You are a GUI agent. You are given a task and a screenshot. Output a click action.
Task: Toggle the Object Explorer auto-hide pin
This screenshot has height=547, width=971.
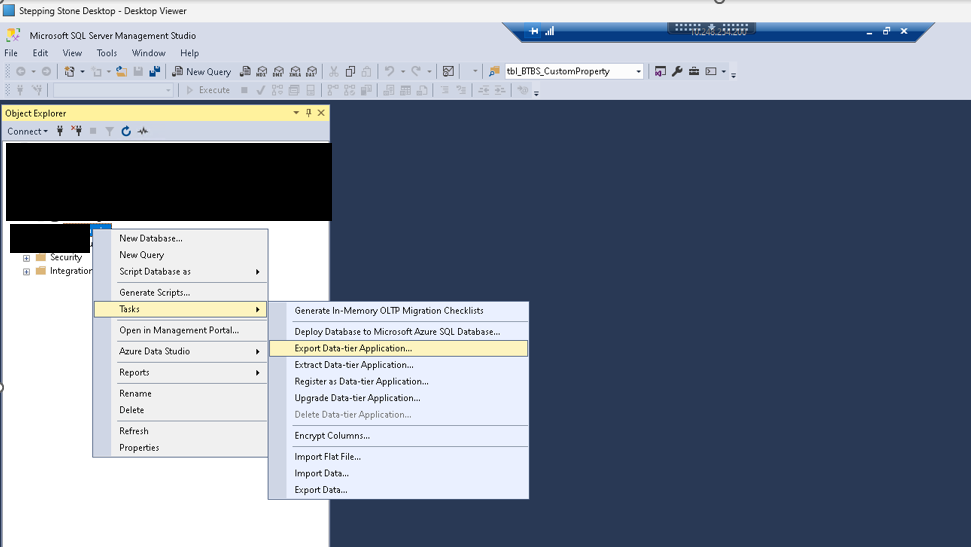click(x=308, y=113)
